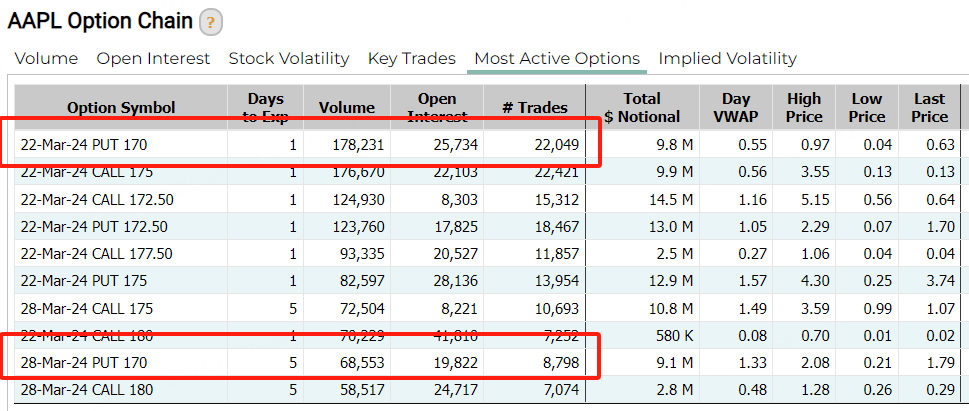Sort by Day VWAP column header
969x411 pixels.
(x=736, y=108)
